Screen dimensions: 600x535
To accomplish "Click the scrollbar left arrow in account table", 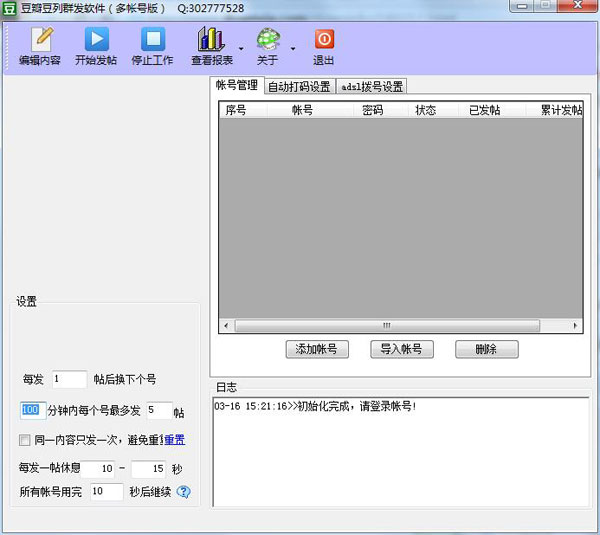I will [x=226, y=326].
